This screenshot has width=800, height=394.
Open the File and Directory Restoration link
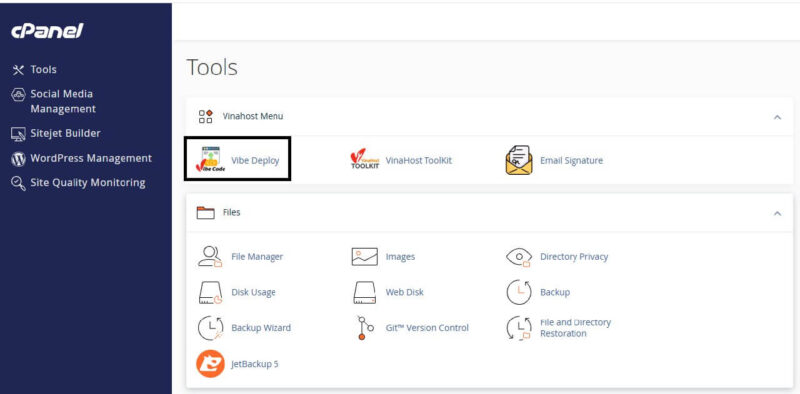[x=576, y=328]
